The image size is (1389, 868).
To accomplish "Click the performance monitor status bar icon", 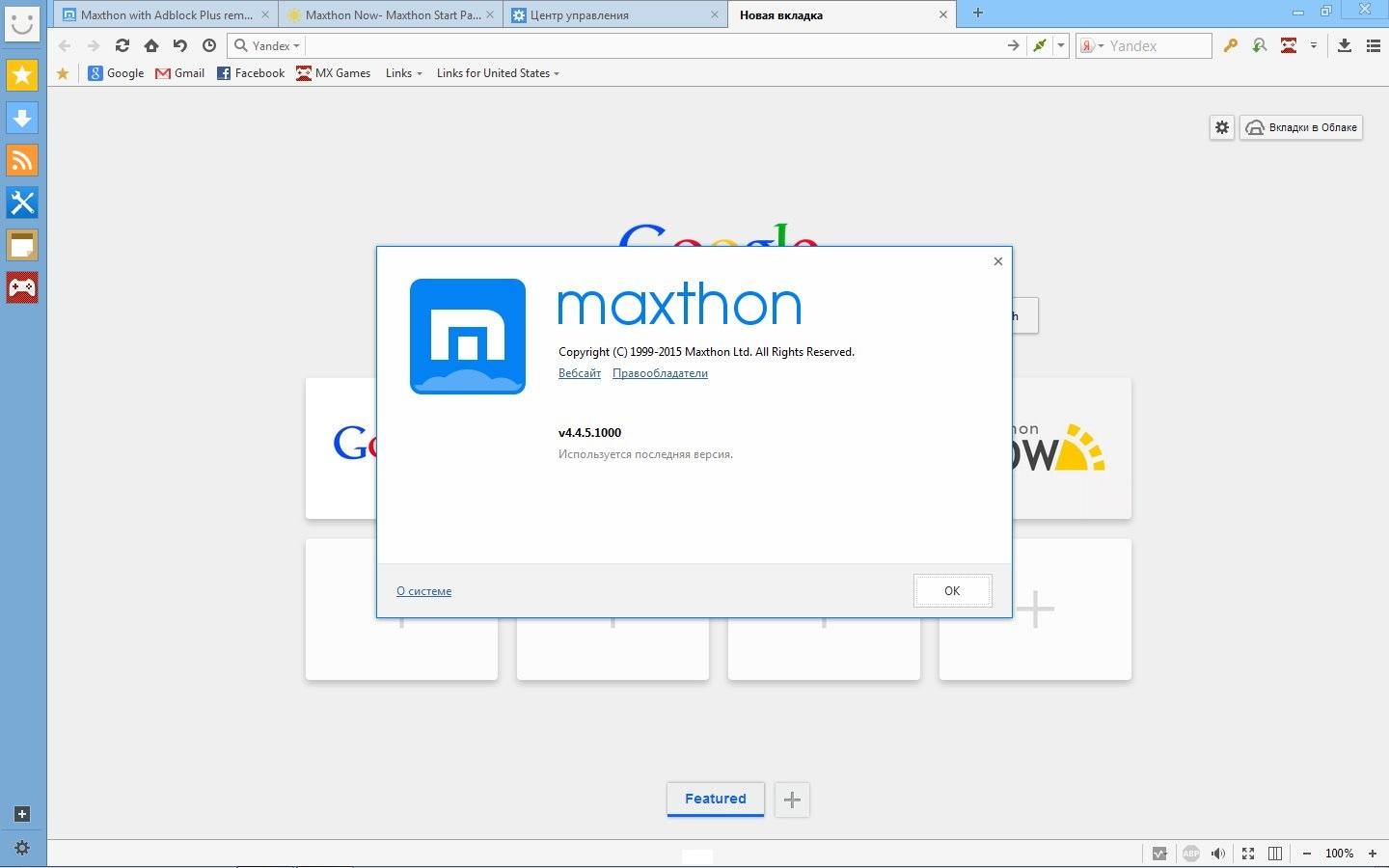I will [1160, 854].
